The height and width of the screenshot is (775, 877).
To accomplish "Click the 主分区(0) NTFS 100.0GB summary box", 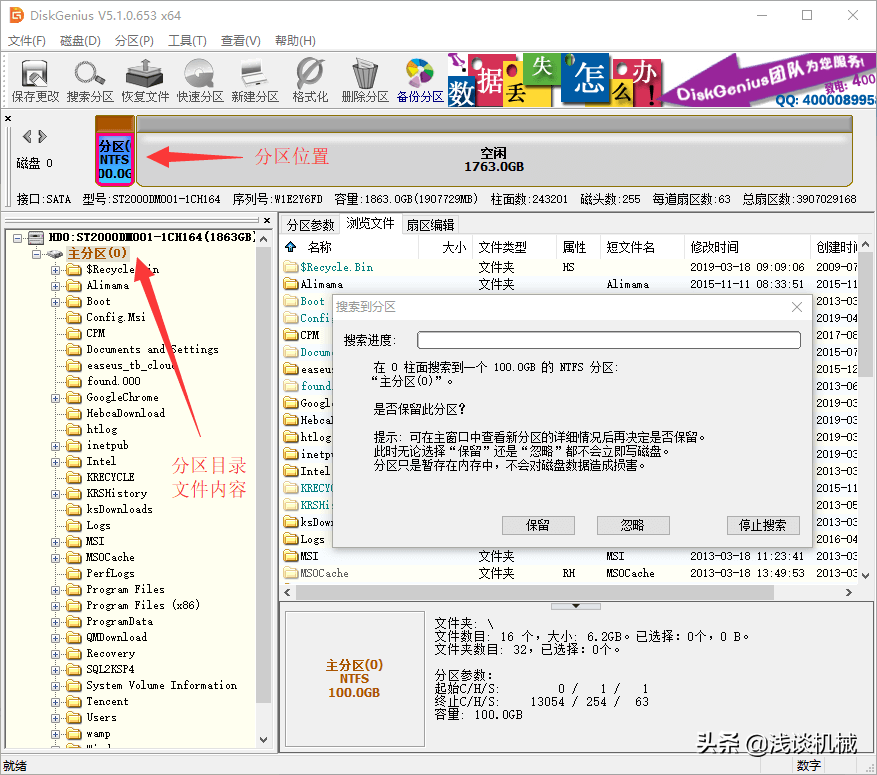I will (x=355, y=678).
